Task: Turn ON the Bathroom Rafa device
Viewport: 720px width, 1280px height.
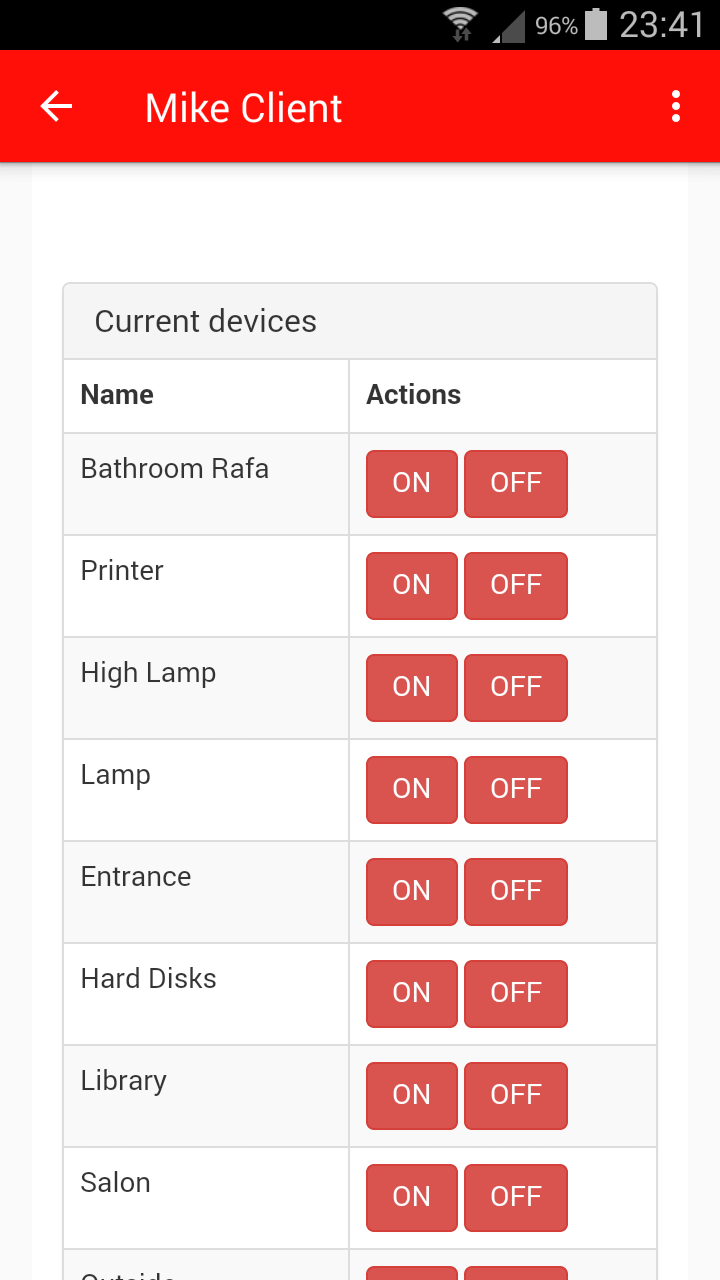Action: tap(411, 483)
